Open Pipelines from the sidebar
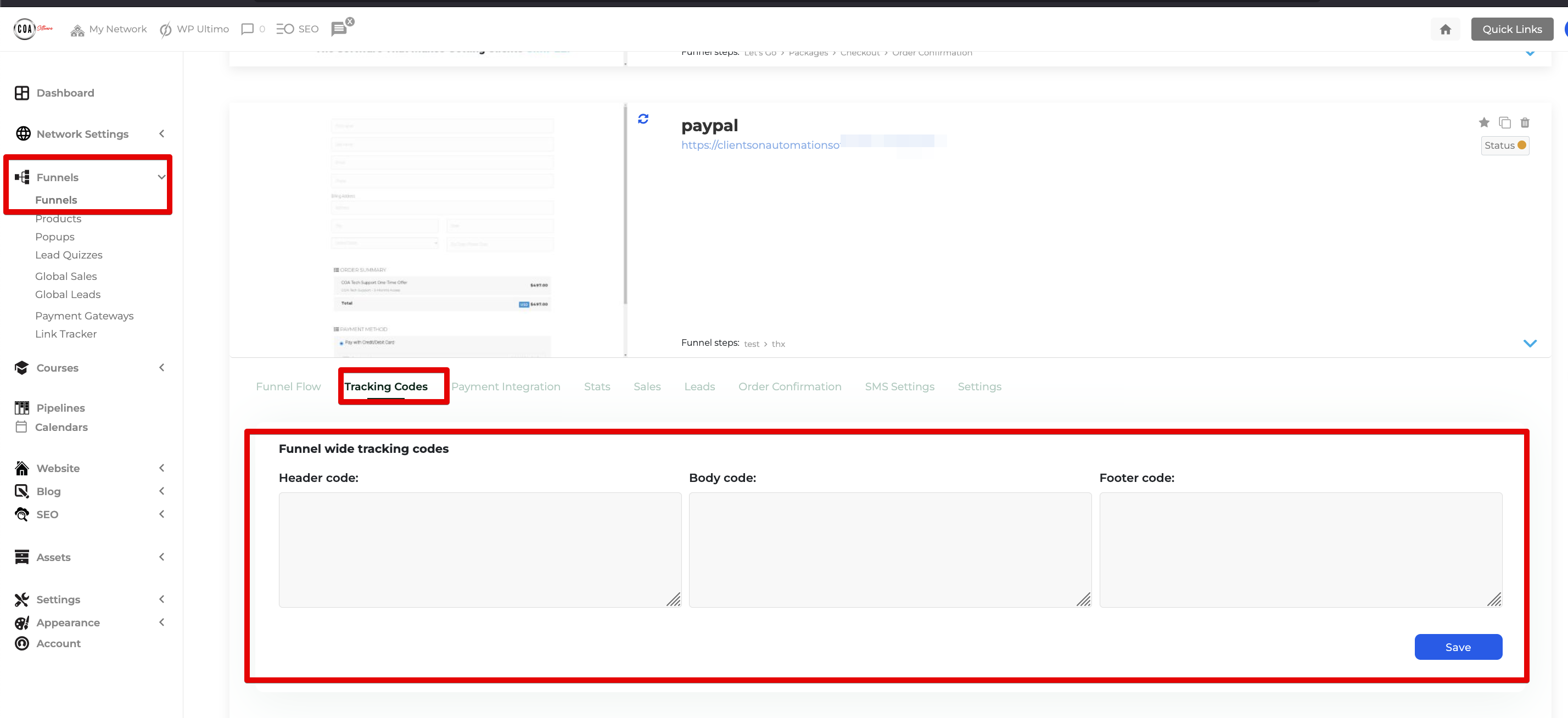This screenshot has height=718, width=1568. click(60, 408)
